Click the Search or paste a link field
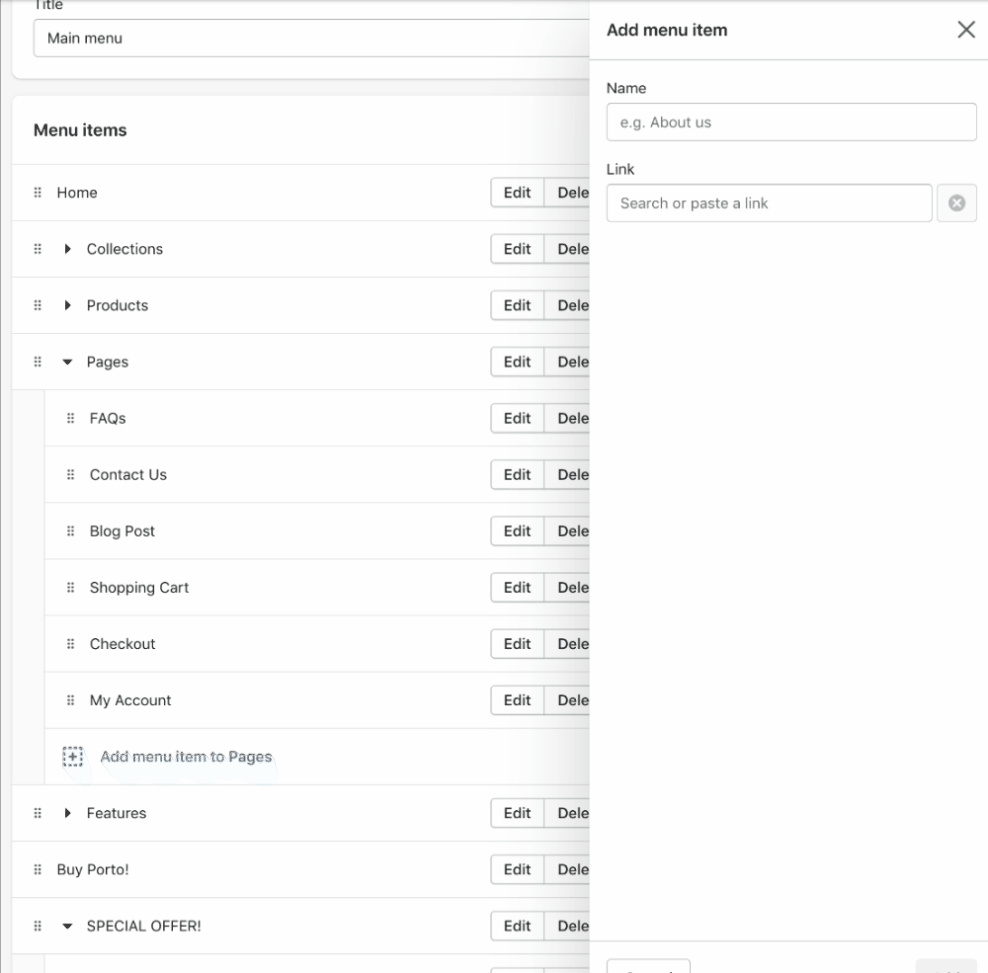Screen dimensions: 988x973 (769, 203)
